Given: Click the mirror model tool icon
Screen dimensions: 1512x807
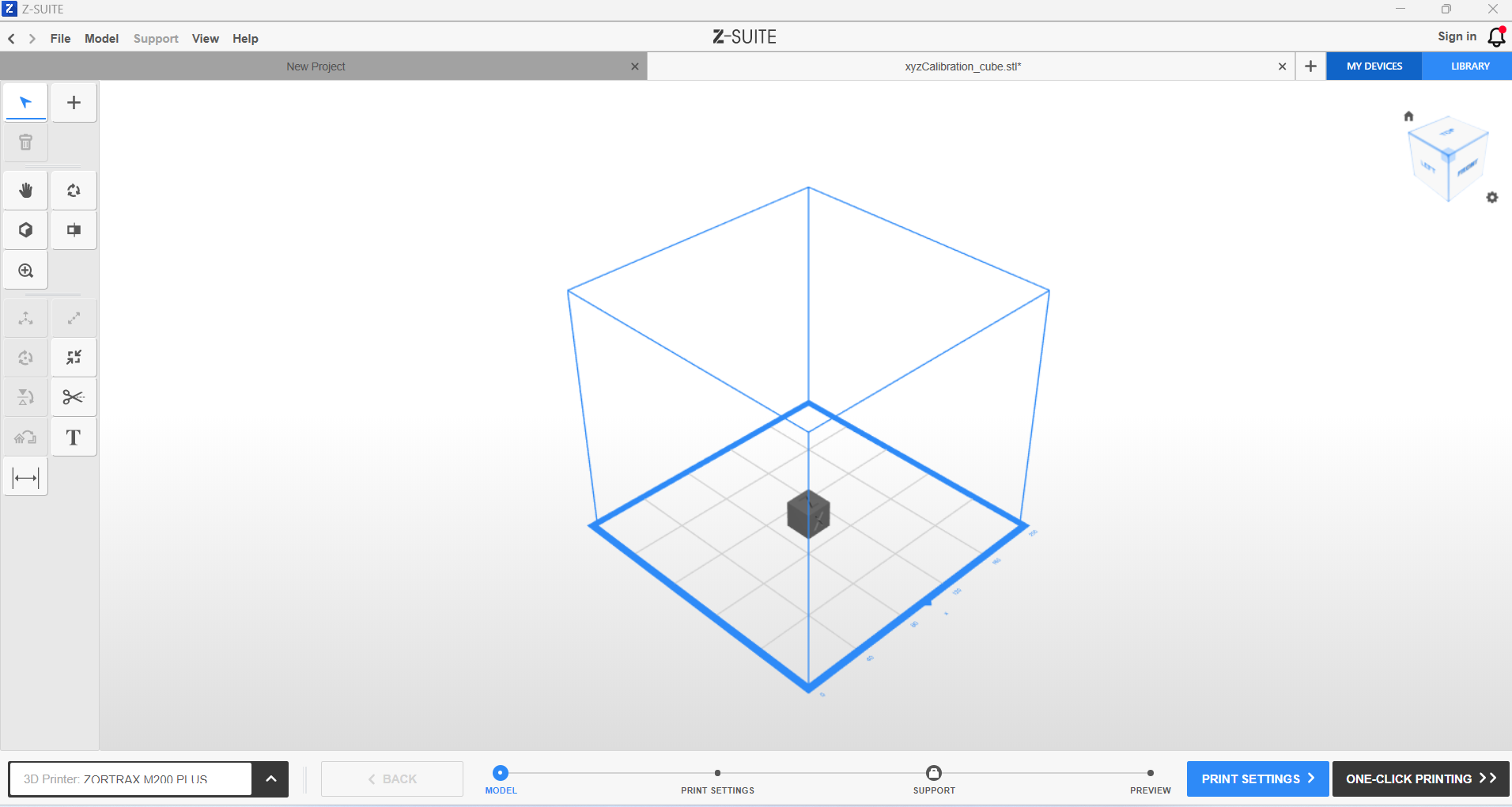Looking at the screenshot, I should click(26, 397).
